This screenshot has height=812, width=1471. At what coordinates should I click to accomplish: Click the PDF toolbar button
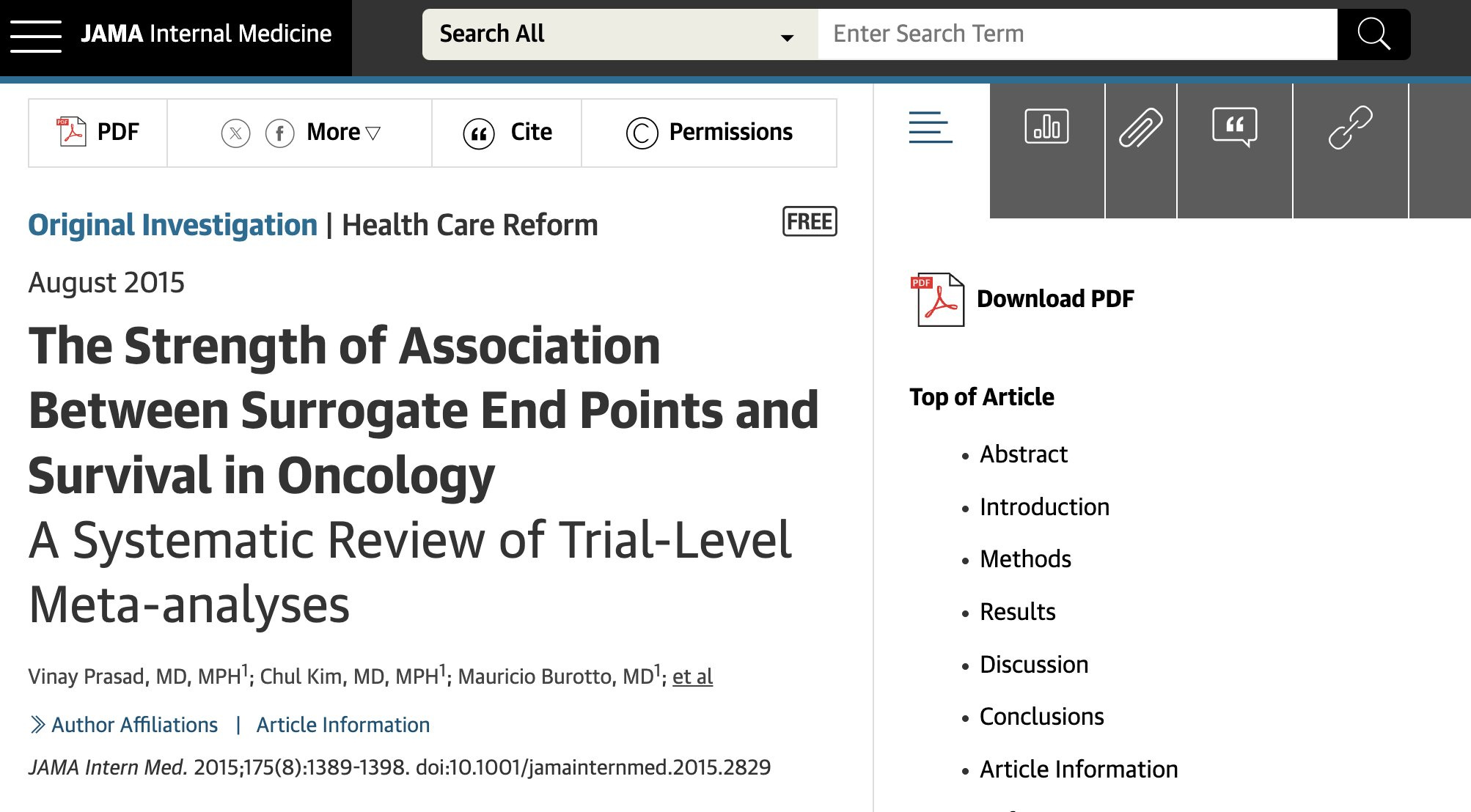click(x=98, y=133)
